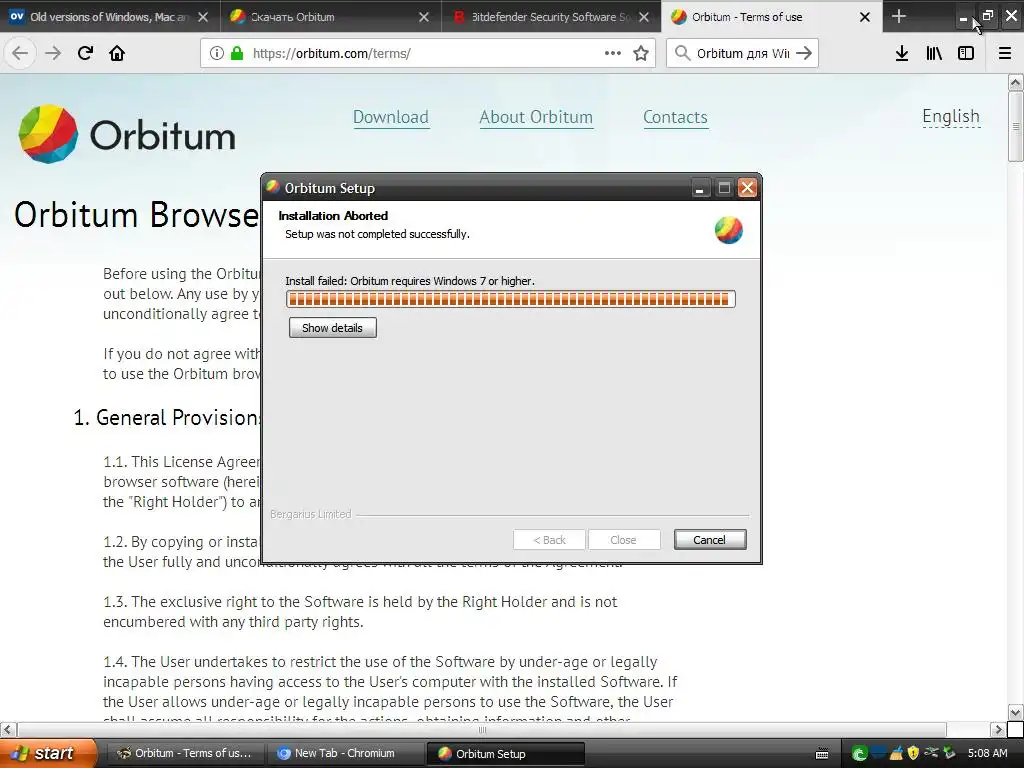The height and width of the screenshot is (768, 1024).
Task: Click Cancel in the Orbitum Setup dialog
Action: pyautogui.click(x=709, y=540)
